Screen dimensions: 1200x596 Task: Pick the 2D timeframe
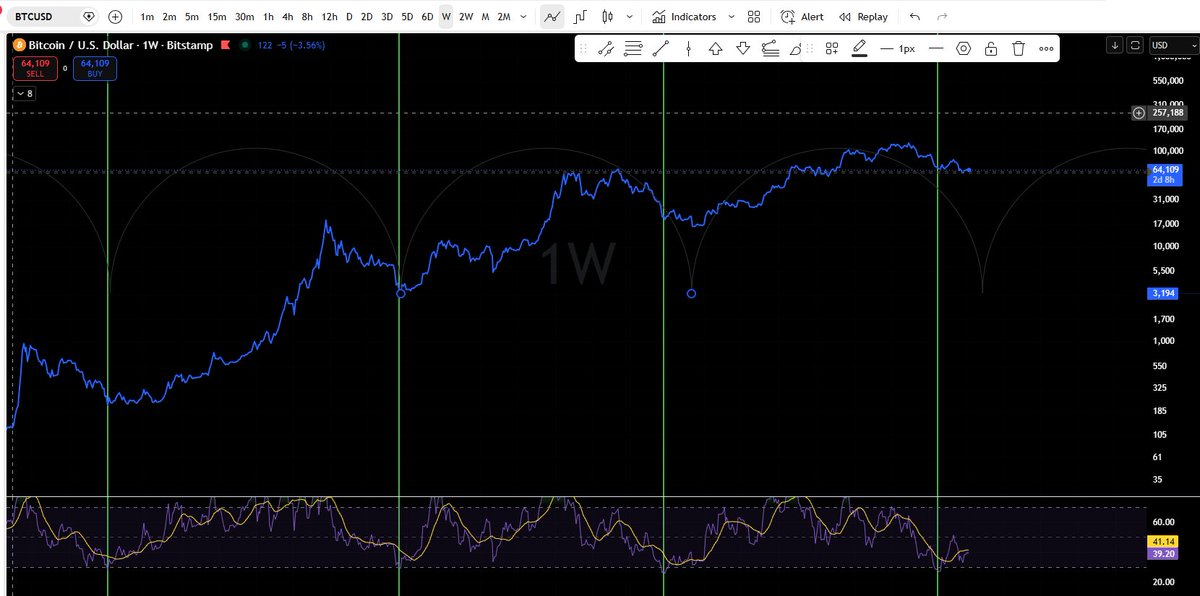coord(367,17)
